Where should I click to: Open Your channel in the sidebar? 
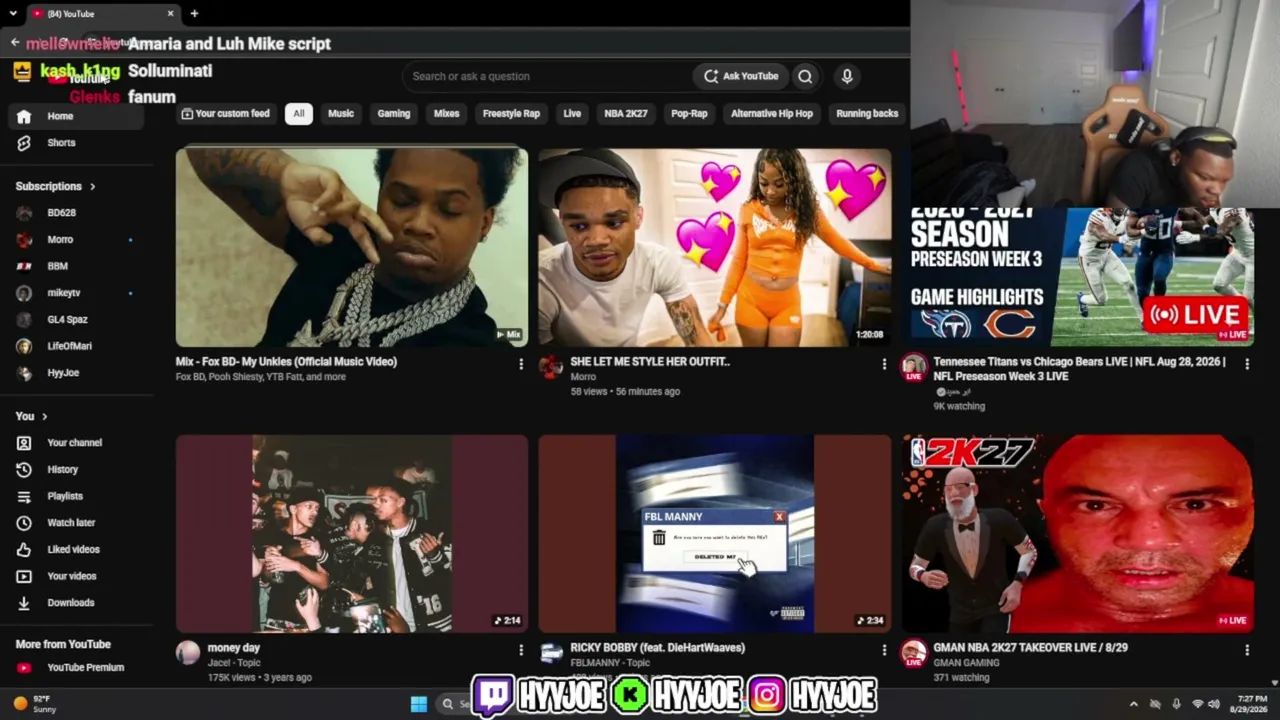click(75, 443)
